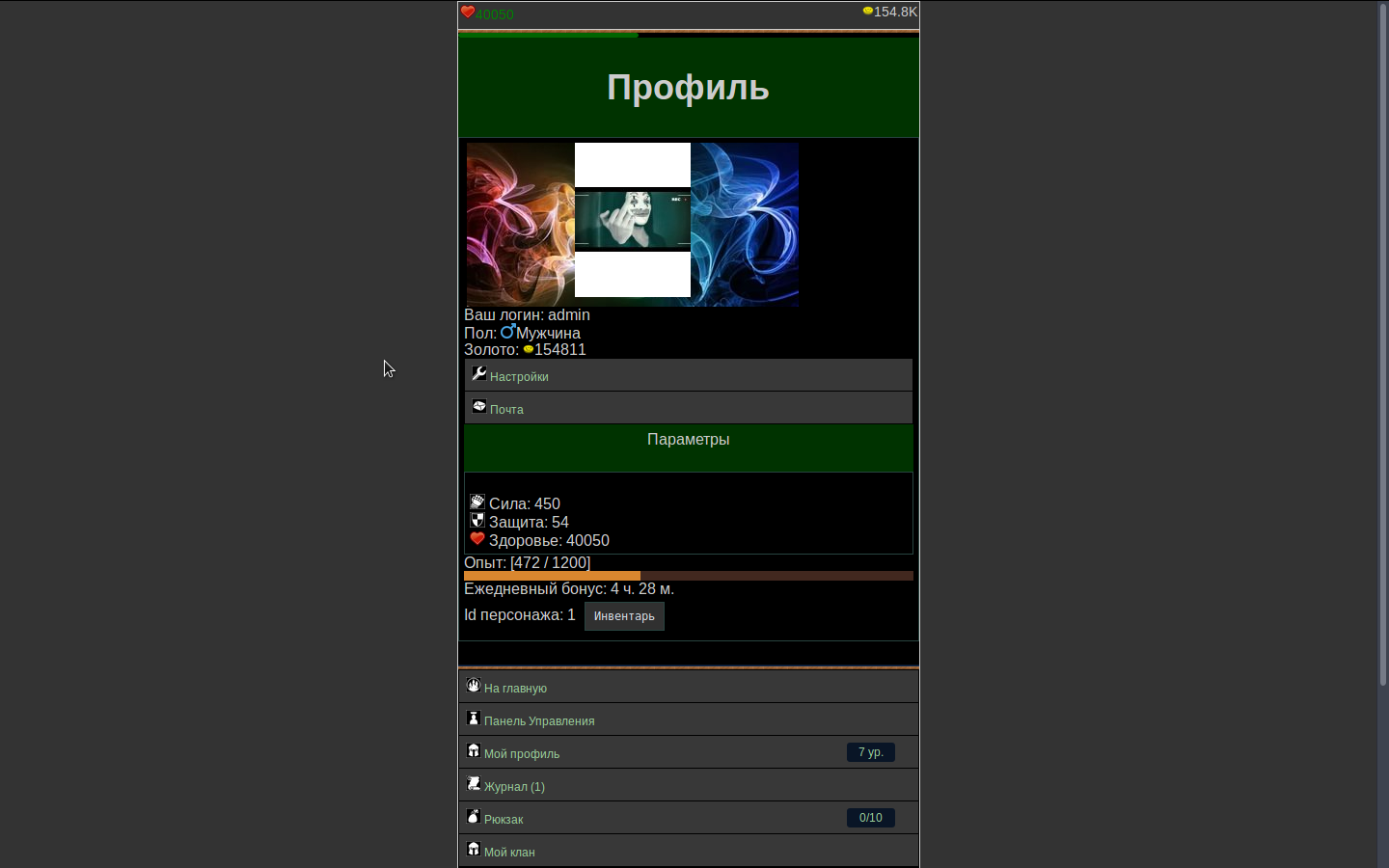This screenshot has height=868, width=1389.
Task: Click the backpack icon beside Рюкзак
Action: click(474, 816)
